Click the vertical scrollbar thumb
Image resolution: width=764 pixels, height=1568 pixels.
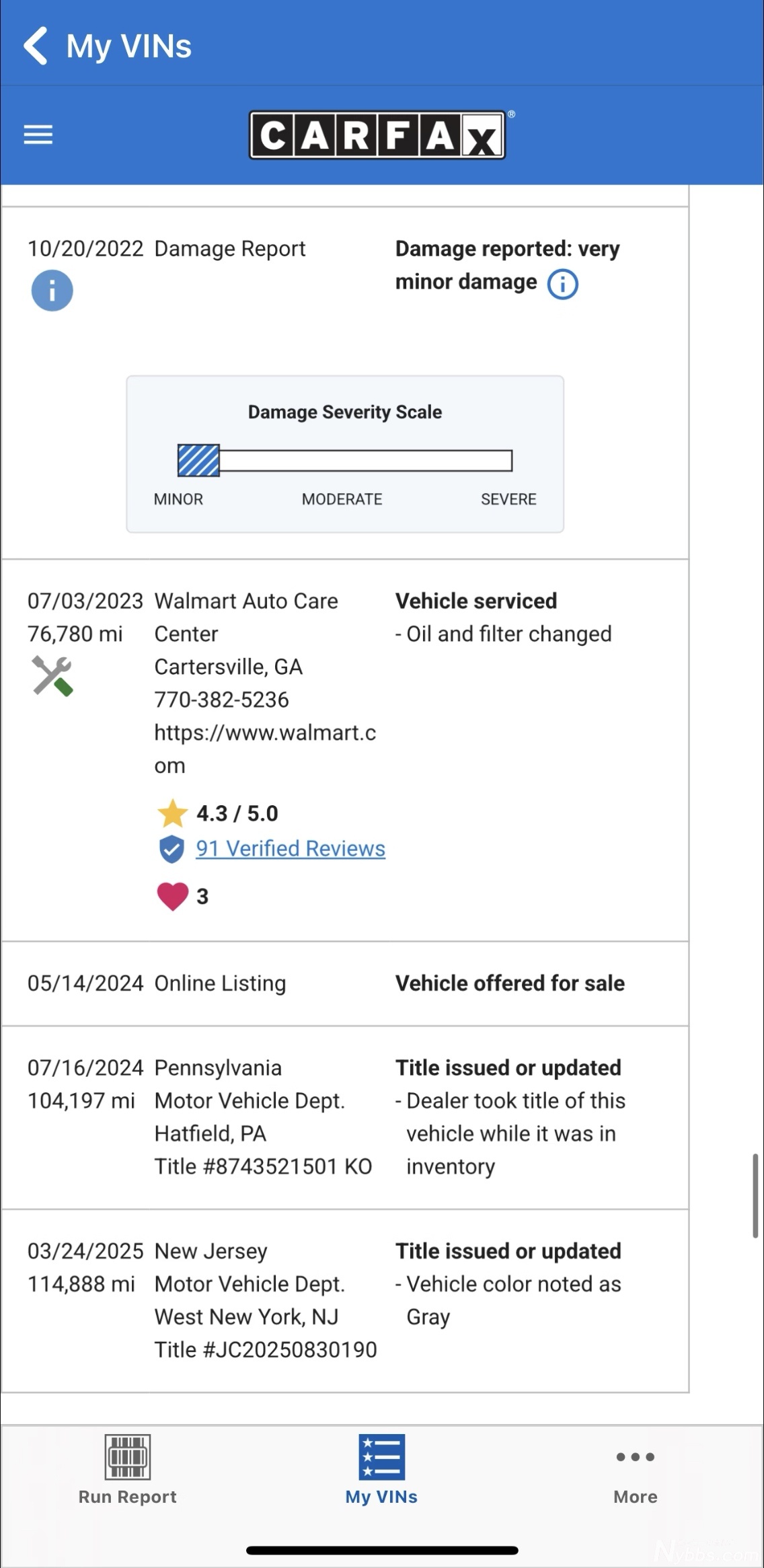coord(755,1195)
